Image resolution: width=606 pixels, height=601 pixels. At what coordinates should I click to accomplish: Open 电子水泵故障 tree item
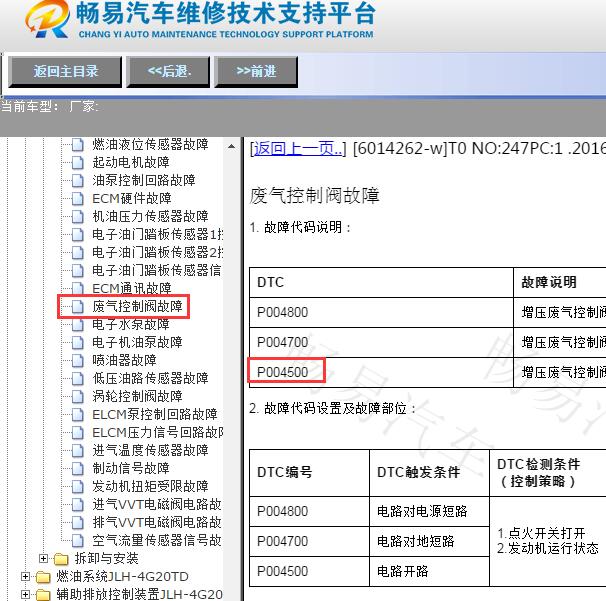tap(131, 325)
